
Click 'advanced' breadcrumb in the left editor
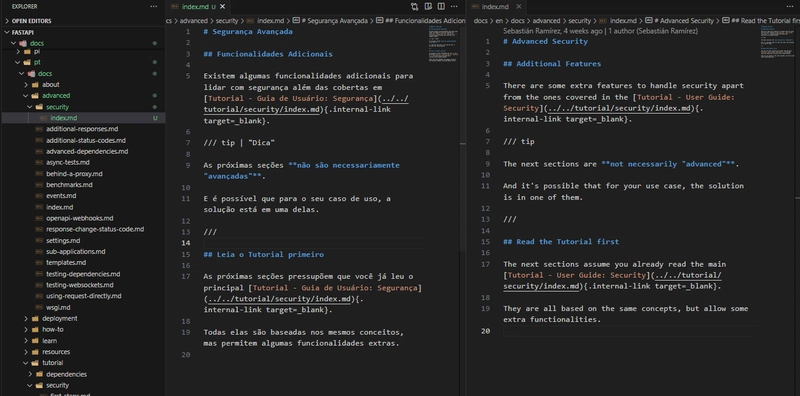pos(194,21)
